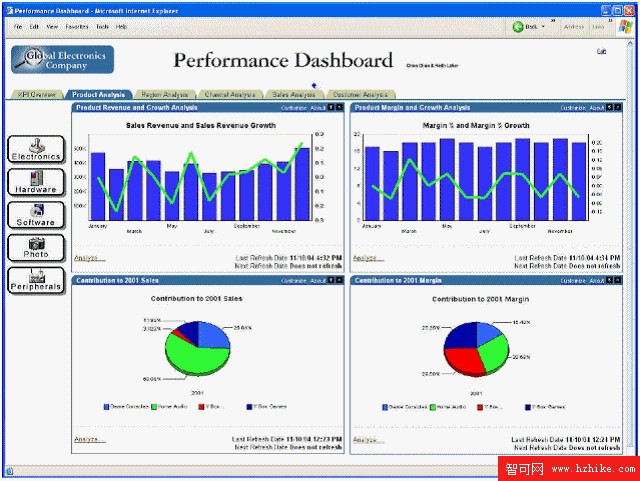
Task: Expand the browser toolbar overflow chevron
Action: click(553, 20)
